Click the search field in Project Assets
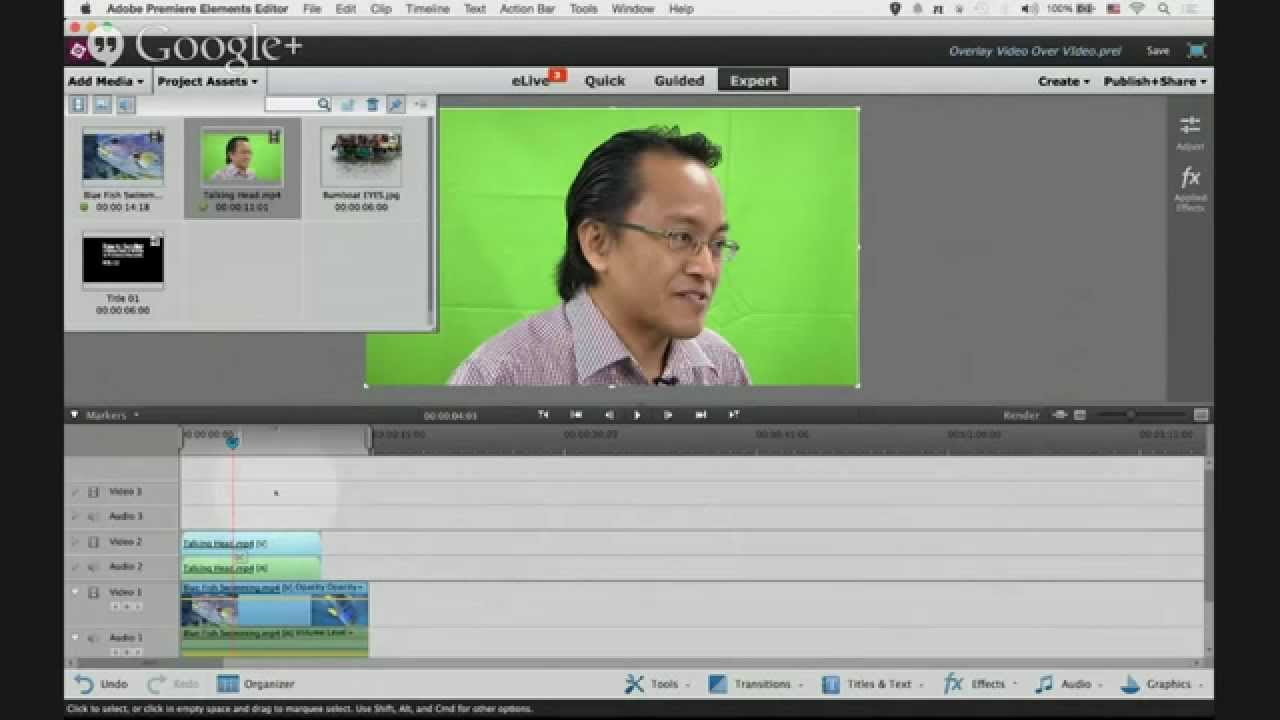 point(298,104)
